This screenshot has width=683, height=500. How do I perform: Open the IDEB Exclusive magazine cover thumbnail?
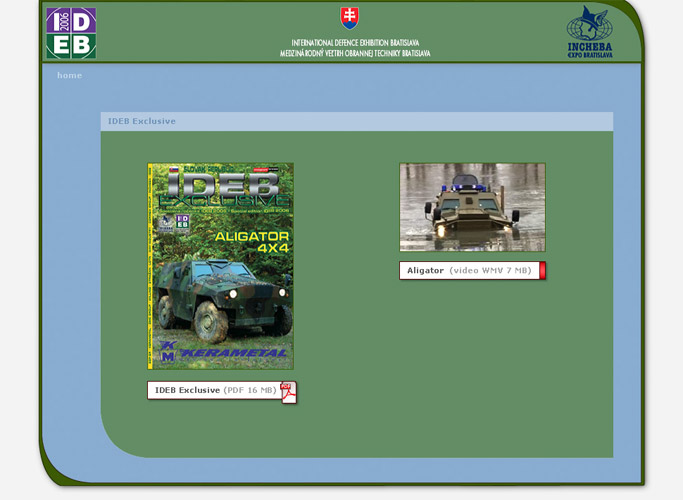(220, 266)
